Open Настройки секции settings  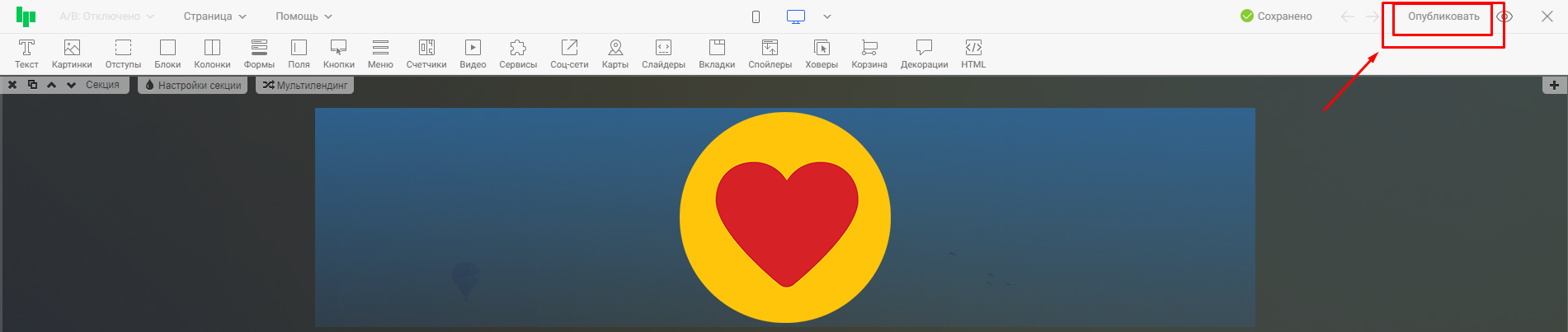tap(193, 85)
